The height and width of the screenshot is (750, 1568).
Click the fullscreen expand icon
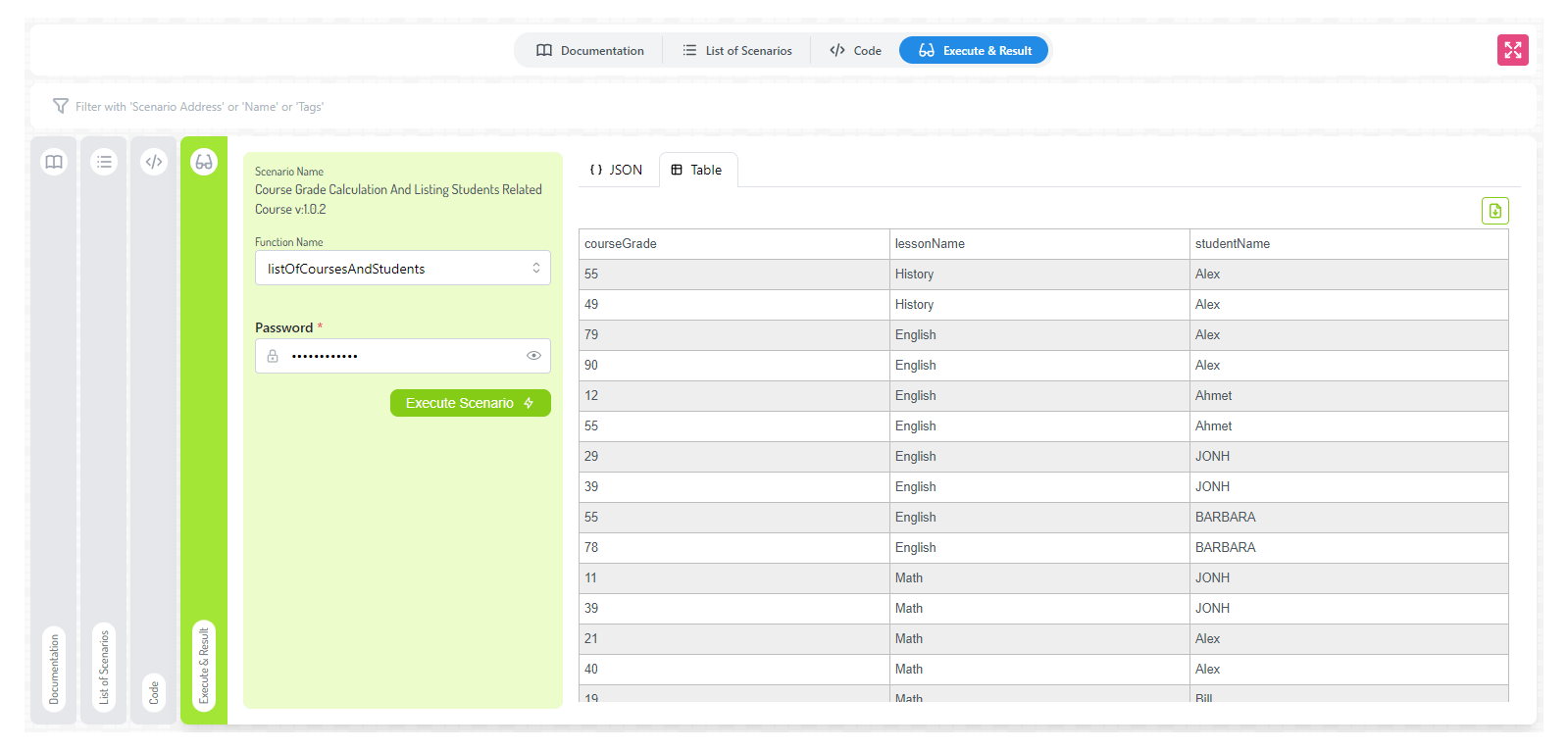pyautogui.click(x=1512, y=50)
